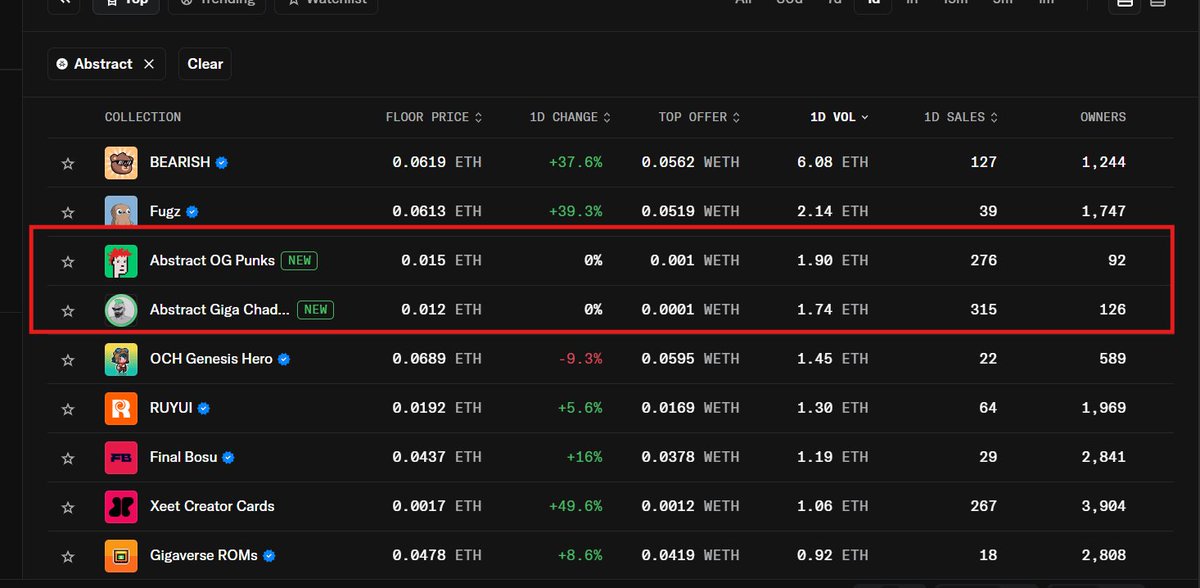Open the Abstract OG Punks name link
Viewport: 1200px width, 588px height.
pos(212,260)
